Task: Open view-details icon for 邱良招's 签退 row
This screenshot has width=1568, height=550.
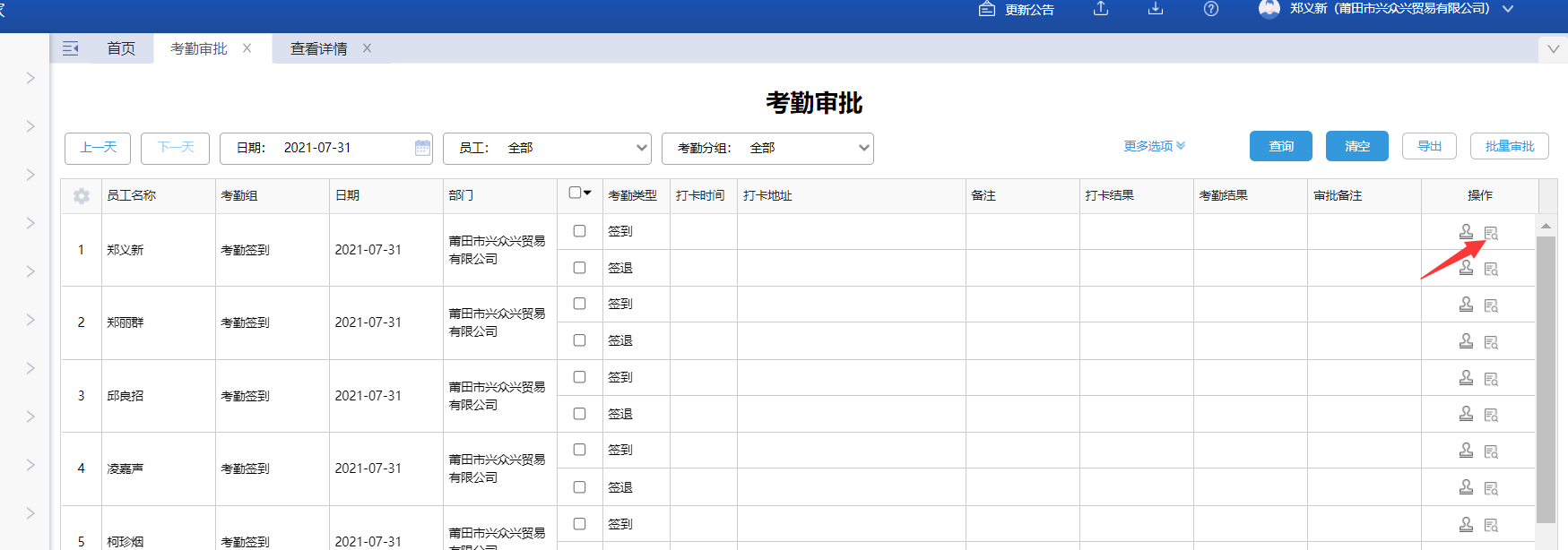Action: 1491,415
